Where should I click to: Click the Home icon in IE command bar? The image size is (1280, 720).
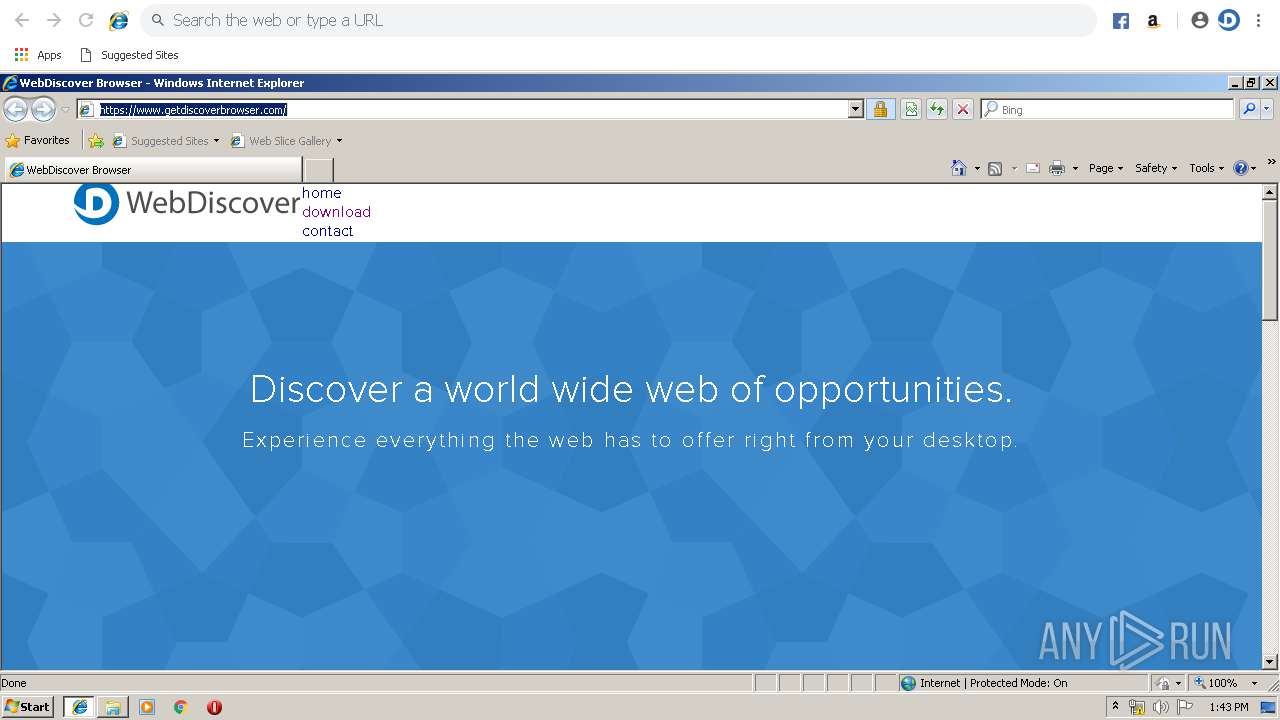click(959, 168)
